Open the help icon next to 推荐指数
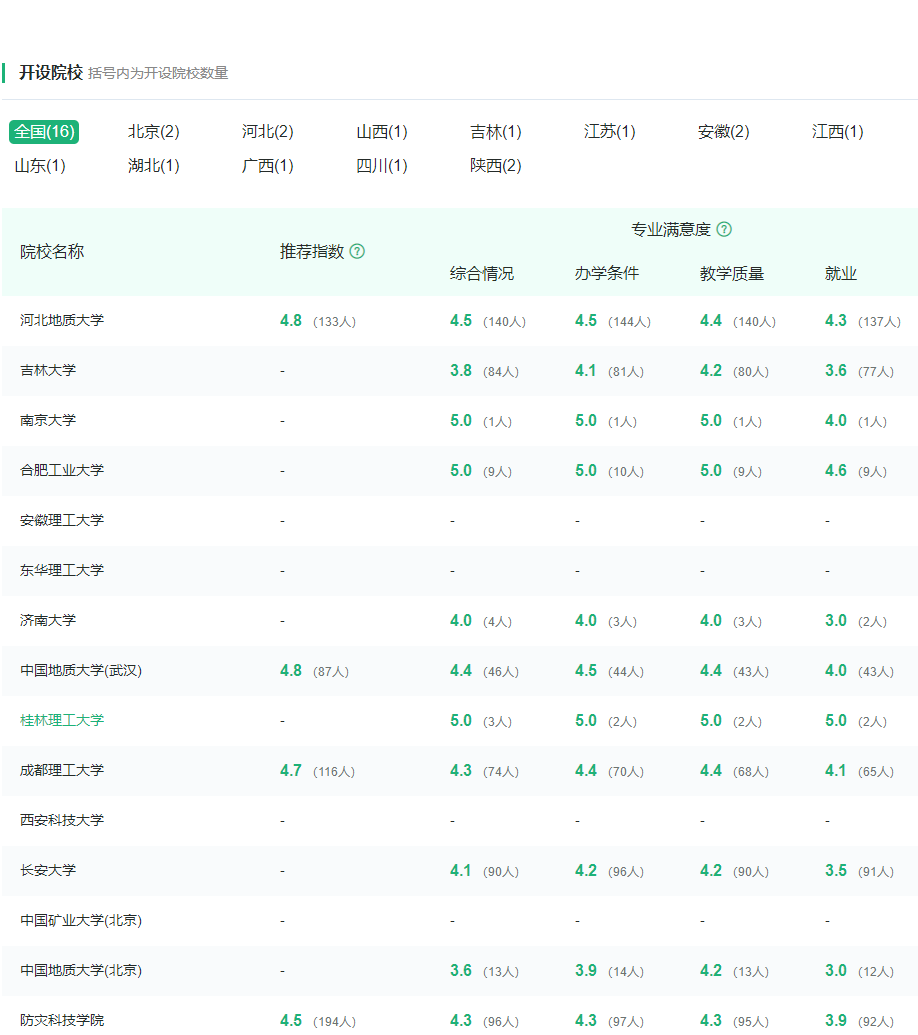This screenshot has height=1035, width=918. point(357,251)
